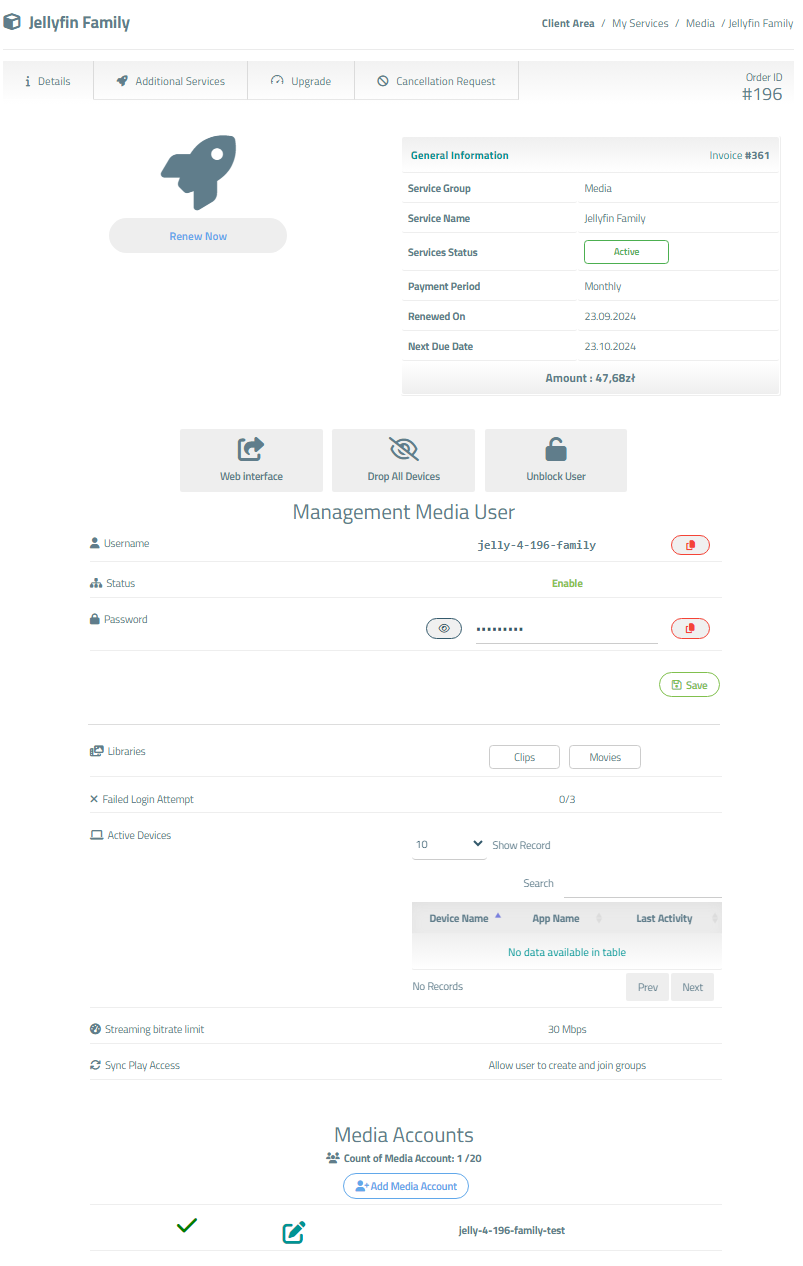
Task: Click the username text jelly-4-196-family
Action: coord(537,545)
